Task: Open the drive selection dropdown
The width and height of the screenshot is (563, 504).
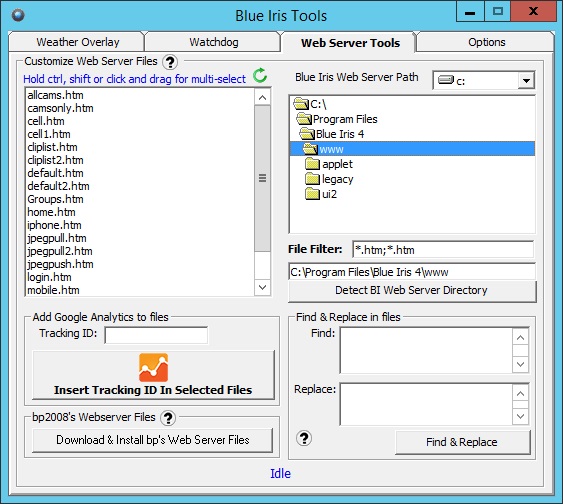Action: pos(526,80)
